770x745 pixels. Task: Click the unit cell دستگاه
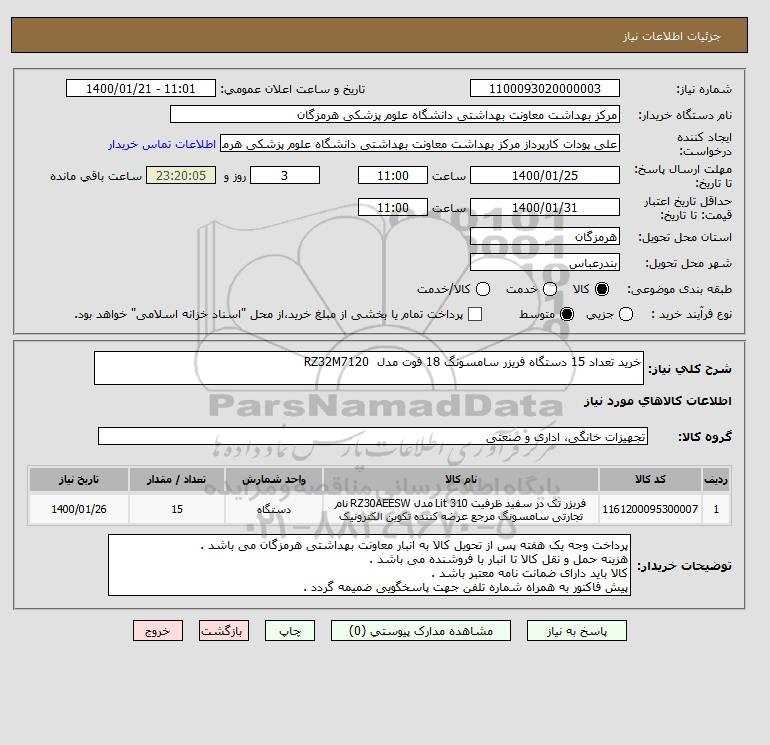pos(274,509)
